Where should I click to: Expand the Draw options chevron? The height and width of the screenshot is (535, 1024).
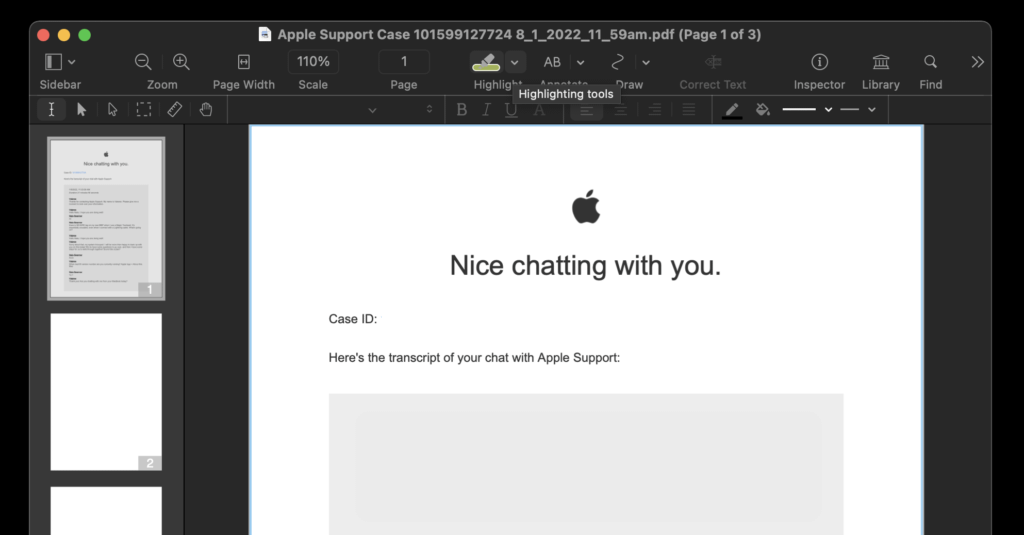click(x=646, y=63)
